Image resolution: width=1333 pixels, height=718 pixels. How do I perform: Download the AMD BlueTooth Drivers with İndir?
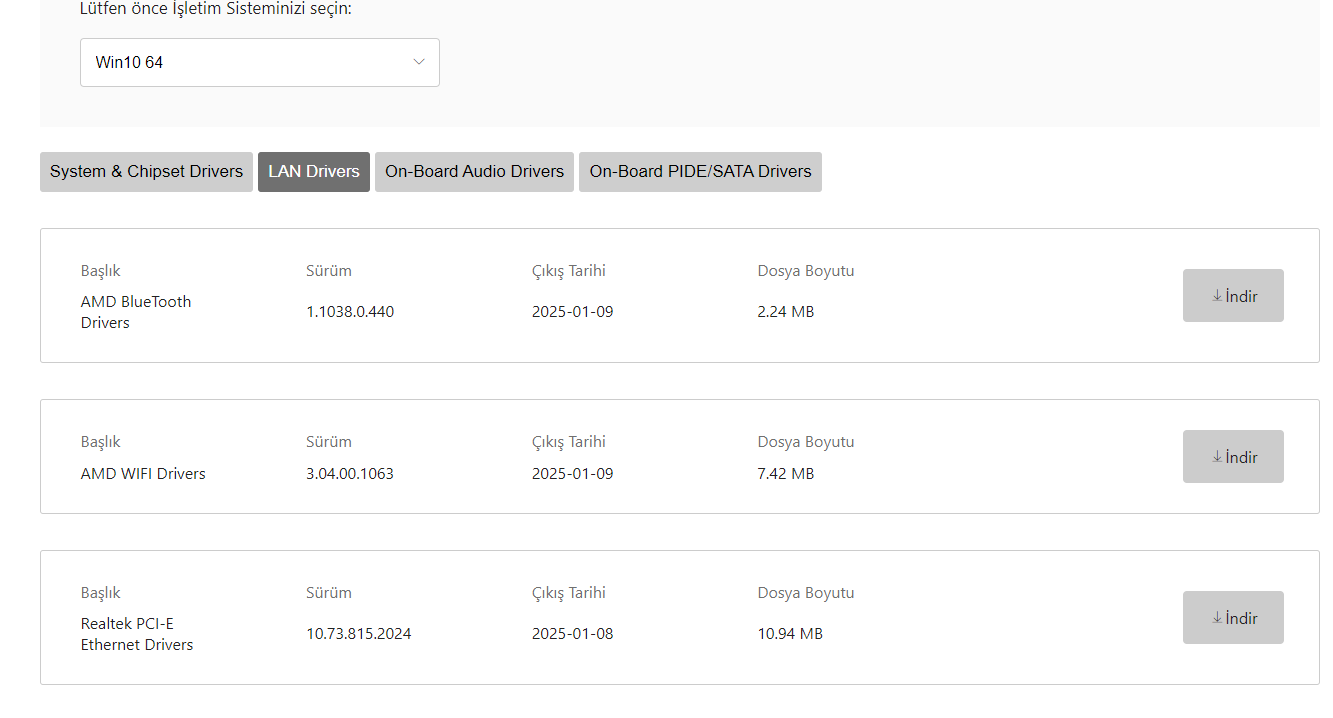pos(1233,296)
